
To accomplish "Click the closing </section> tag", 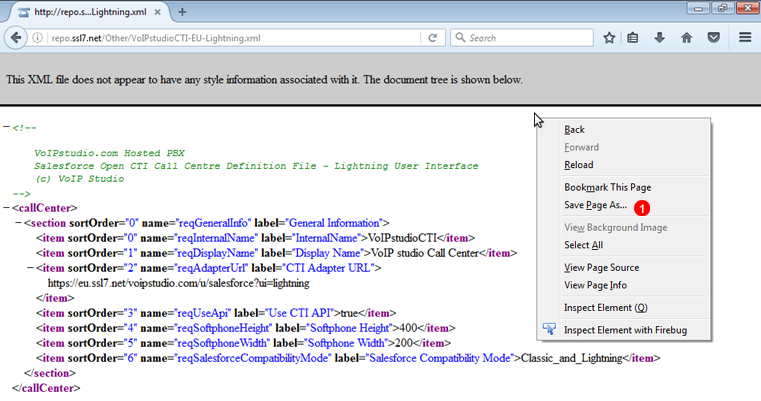I will (50, 373).
